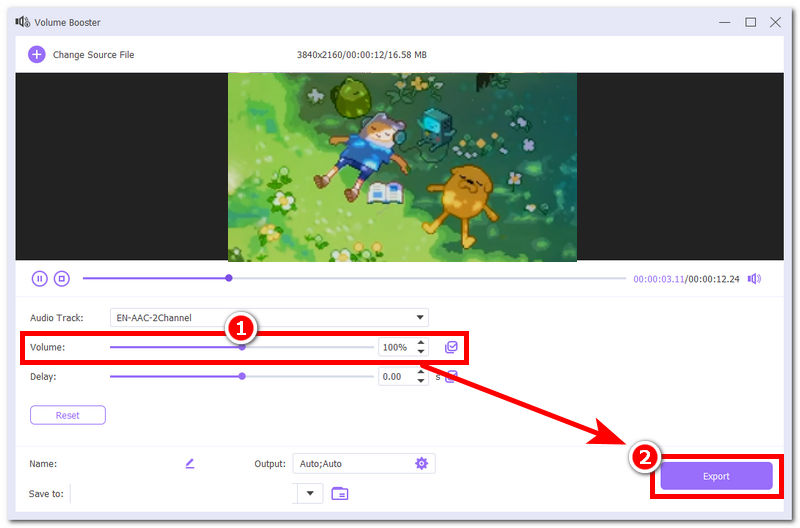The height and width of the screenshot is (528, 800).
Task: Pause the video playback
Action: point(40,279)
